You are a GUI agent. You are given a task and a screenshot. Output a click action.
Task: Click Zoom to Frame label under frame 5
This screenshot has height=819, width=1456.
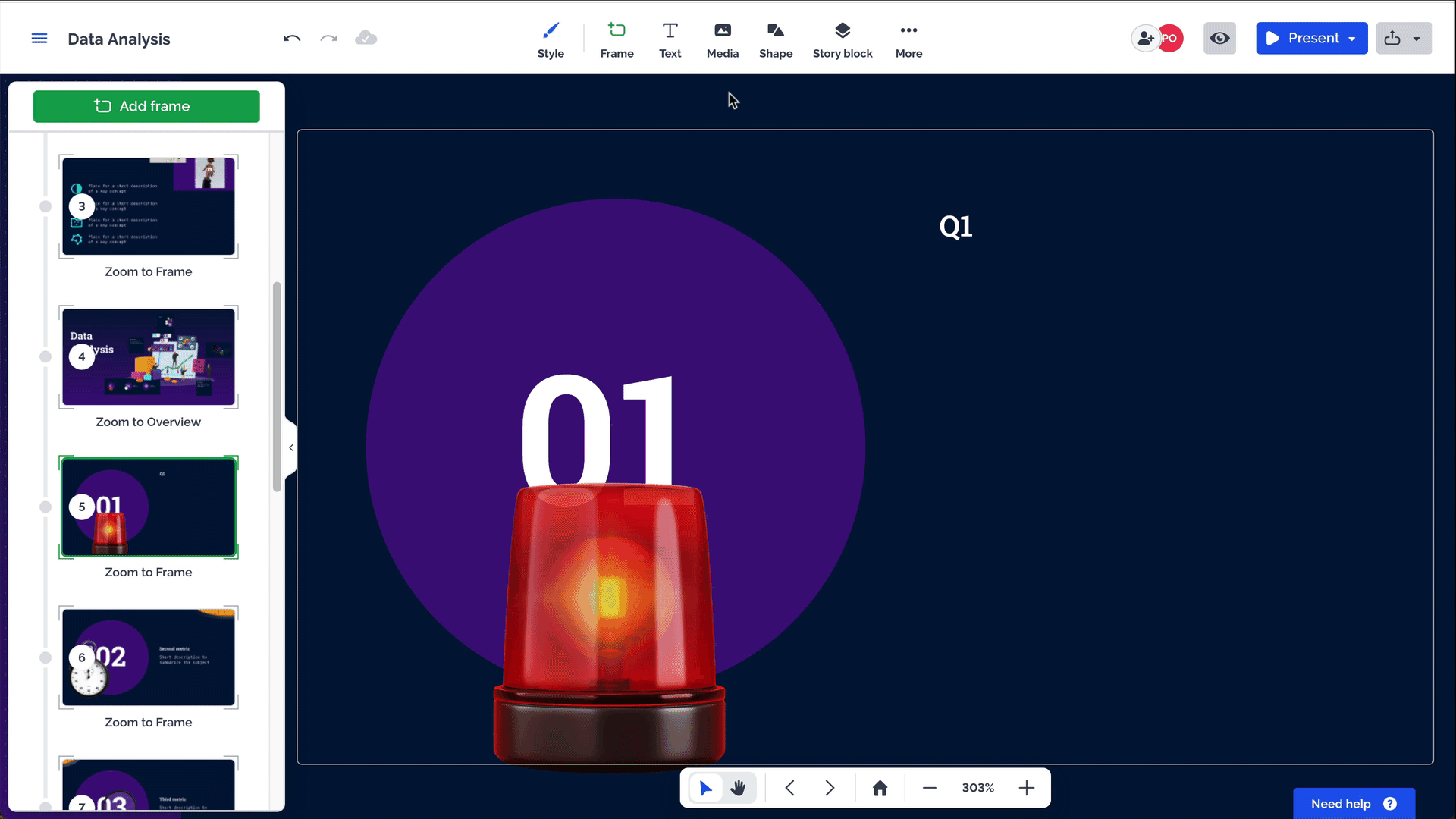(149, 572)
